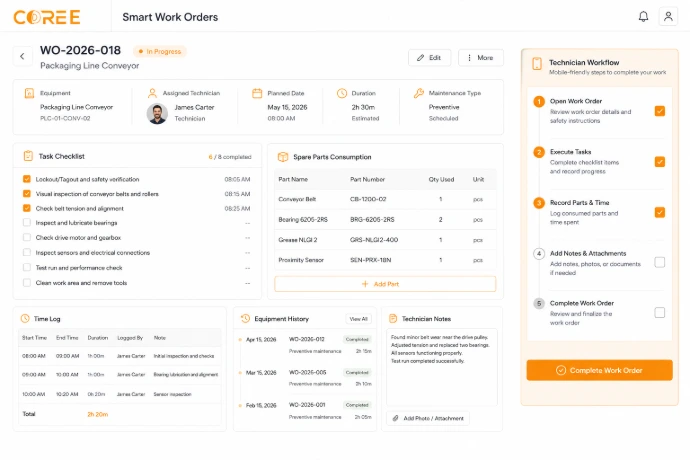690x460 pixels.
Task: Check the Complete Work Order step box
Action: click(660, 313)
